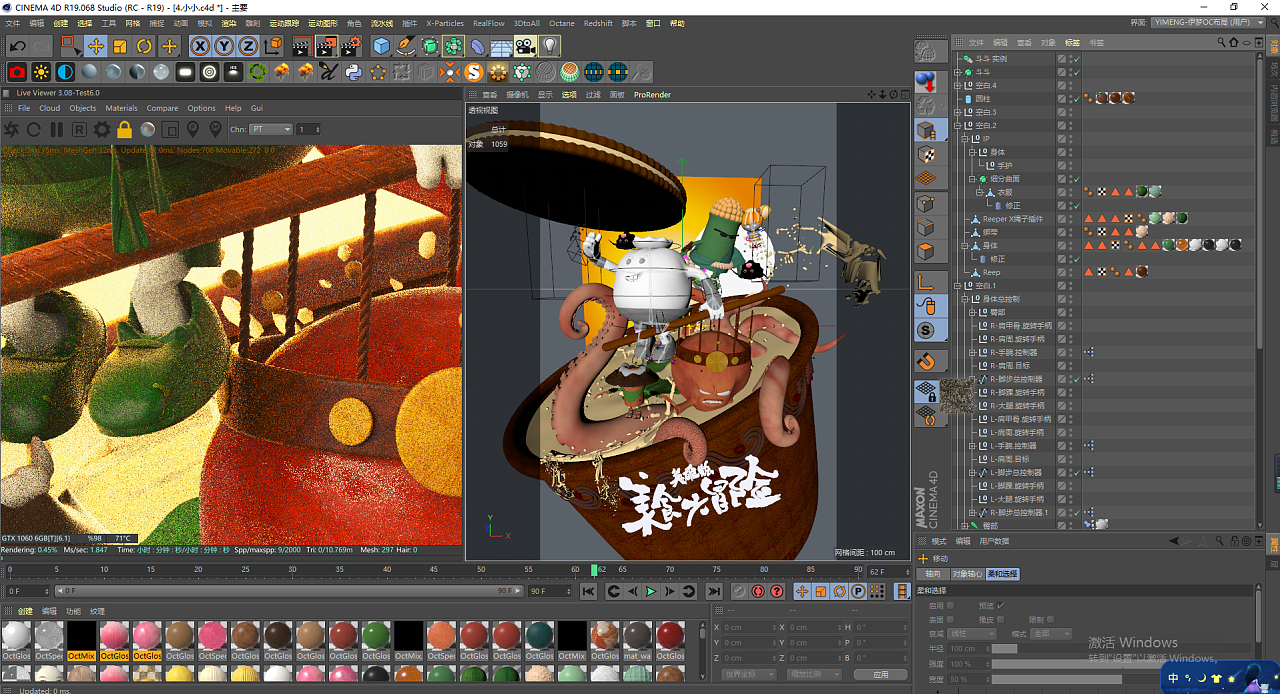Play the animation forward

[651, 592]
